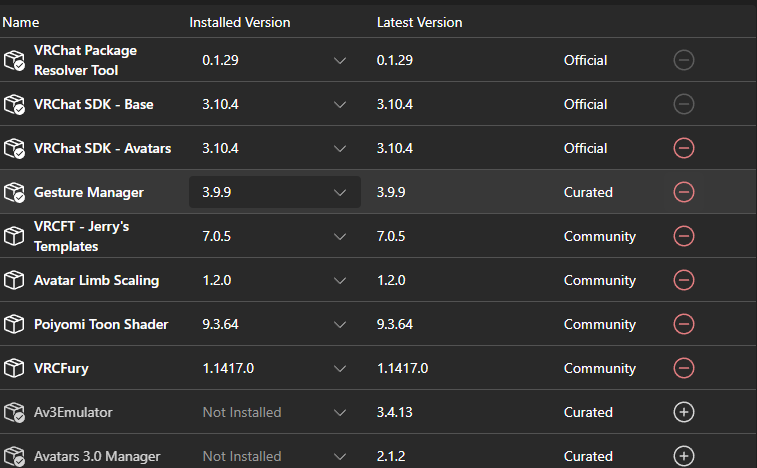Click the Name column header
This screenshot has width=757, height=468.
pyautogui.click(x=21, y=23)
